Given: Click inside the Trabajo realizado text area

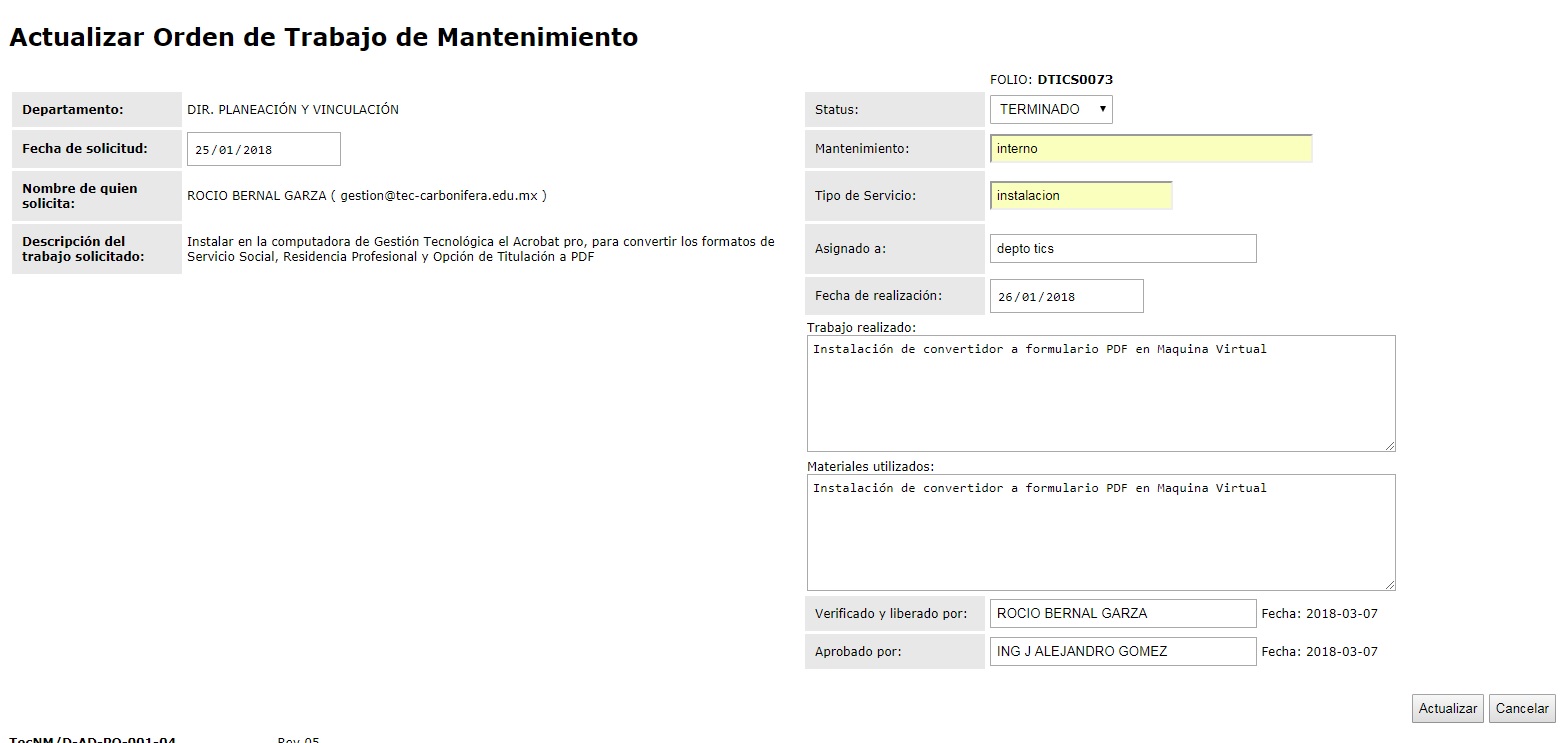Looking at the screenshot, I should 1100,393.
